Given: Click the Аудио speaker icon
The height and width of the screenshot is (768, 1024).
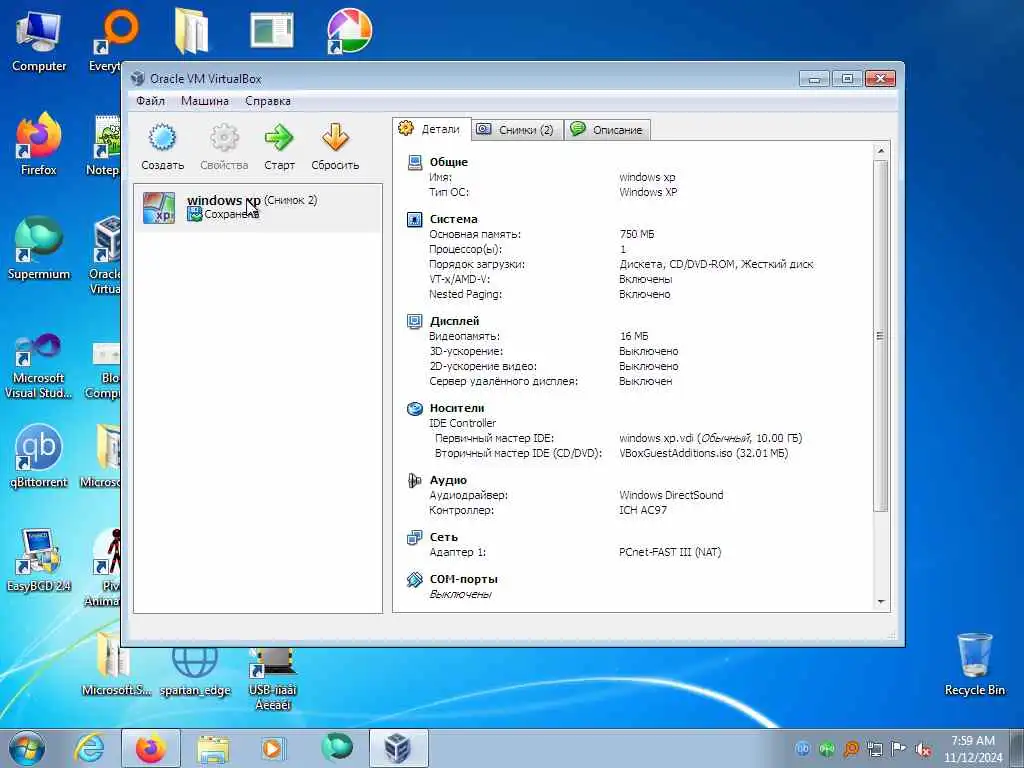Looking at the screenshot, I should [x=414, y=481].
